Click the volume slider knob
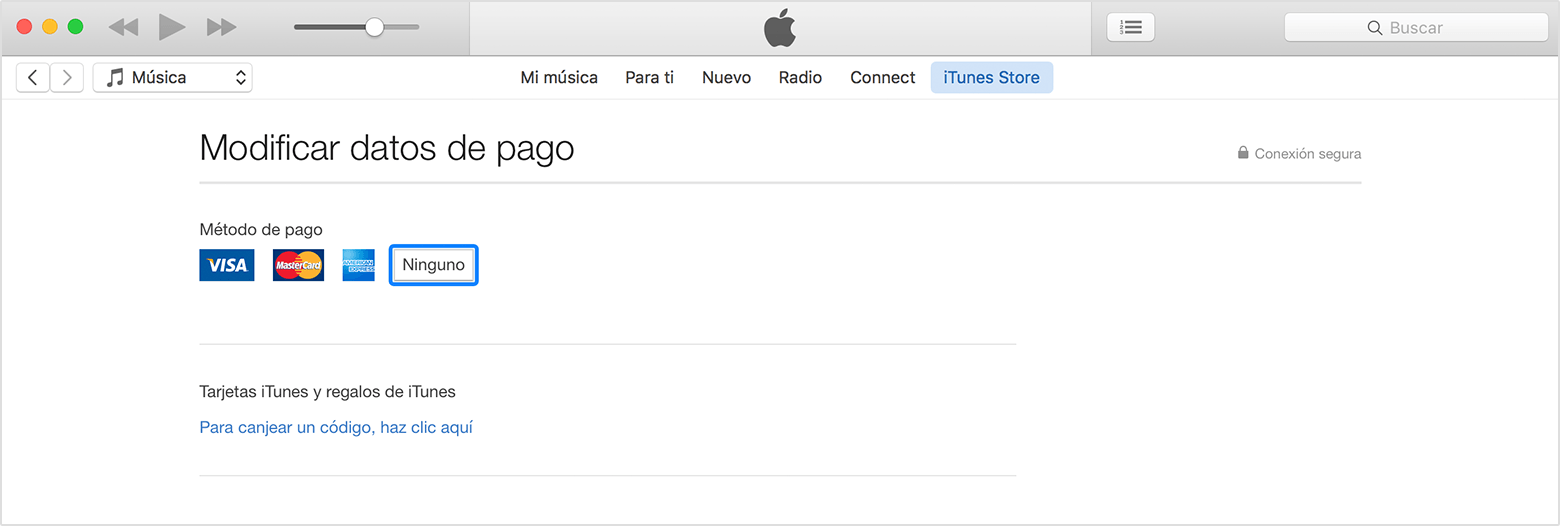The image size is (1560, 526). [374, 27]
